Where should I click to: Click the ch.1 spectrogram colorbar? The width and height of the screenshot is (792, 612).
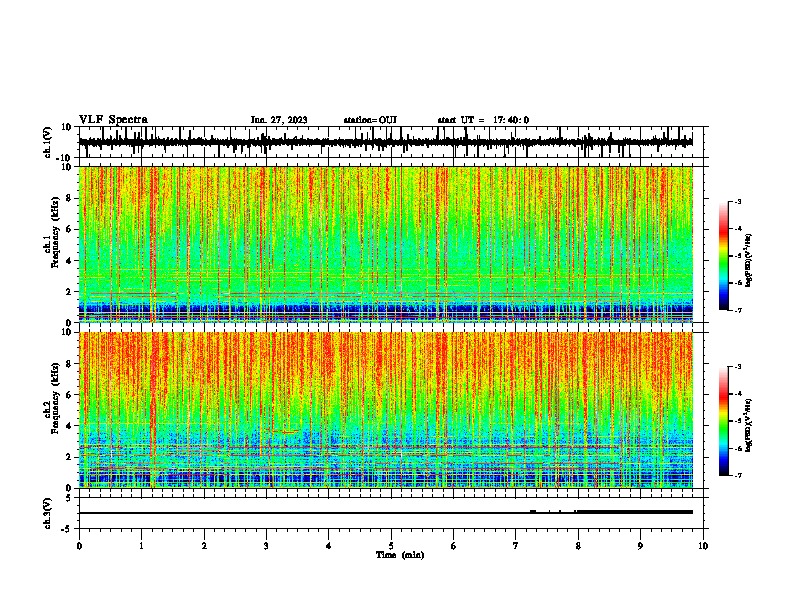pos(724,256)
